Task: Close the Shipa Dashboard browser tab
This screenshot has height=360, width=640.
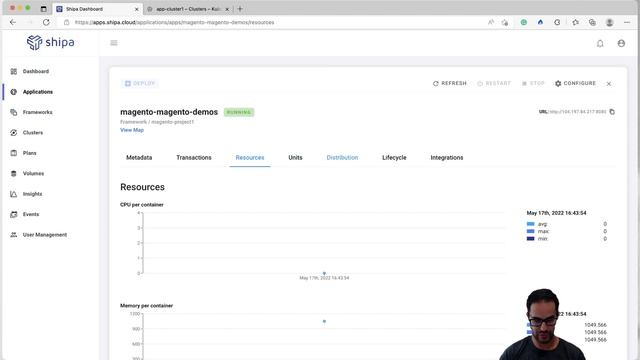Action: pos(136,9)
